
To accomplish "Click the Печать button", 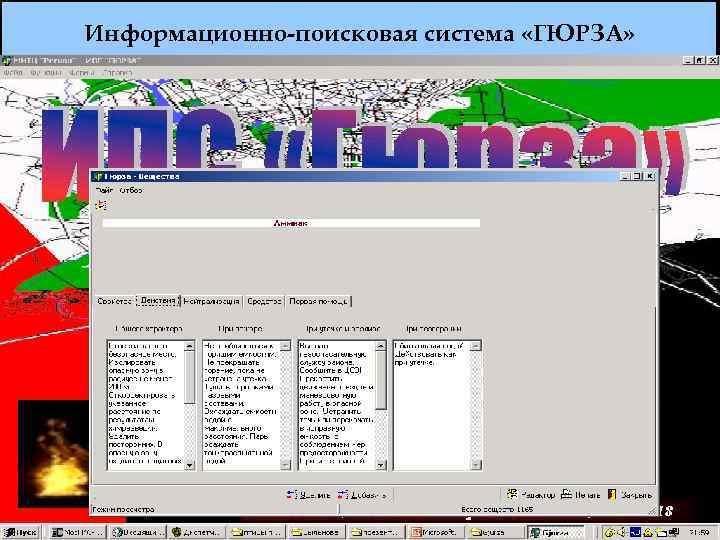I will (581, 495).
